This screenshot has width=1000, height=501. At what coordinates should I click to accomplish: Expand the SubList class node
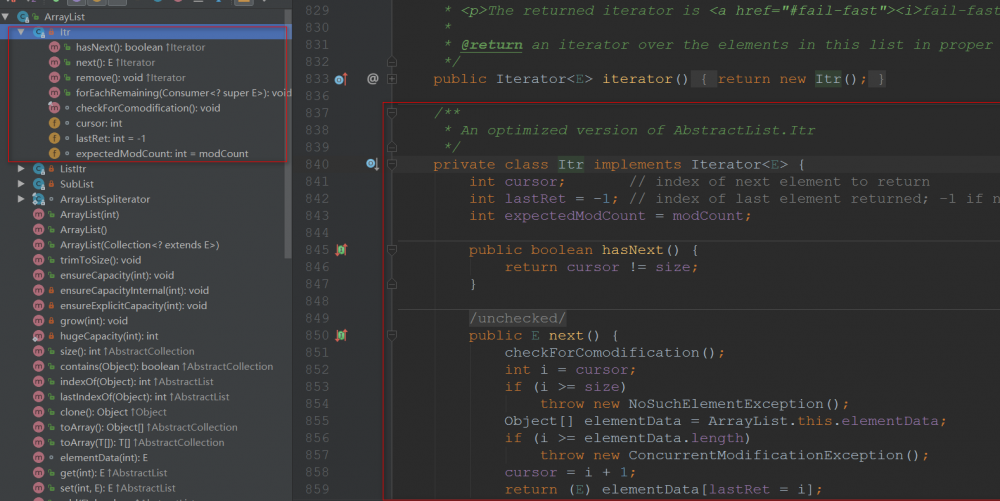20,184
